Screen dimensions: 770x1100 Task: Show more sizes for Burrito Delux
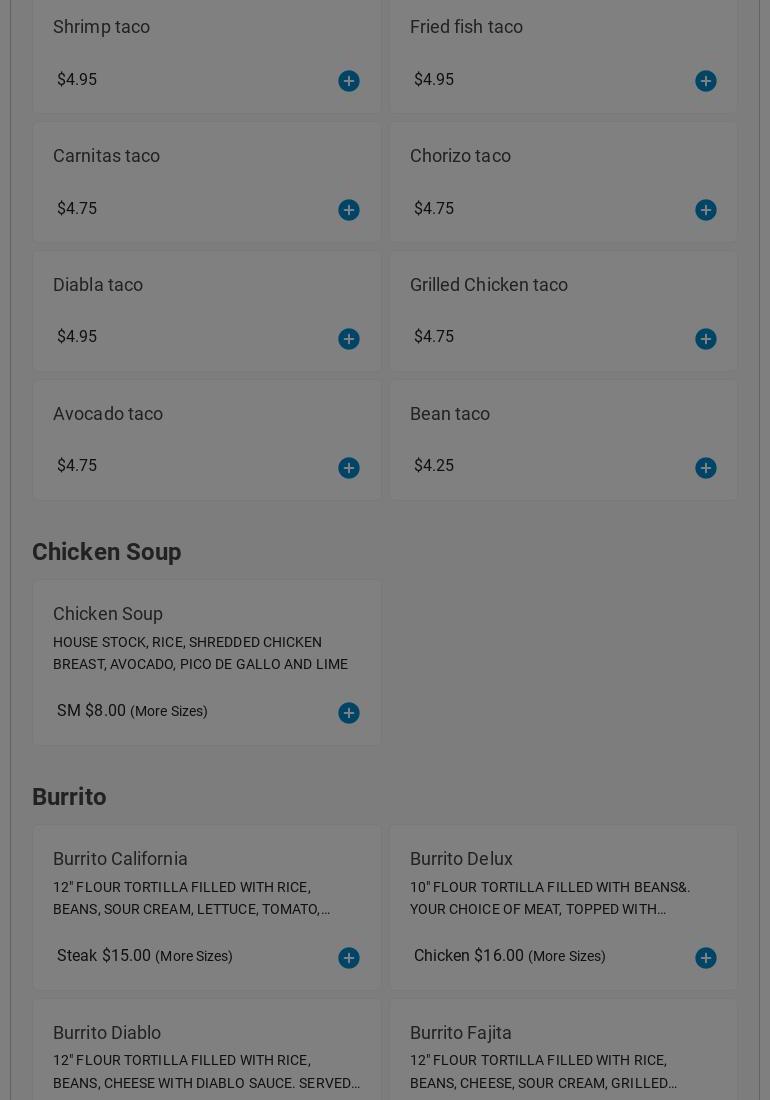(567, 956)
